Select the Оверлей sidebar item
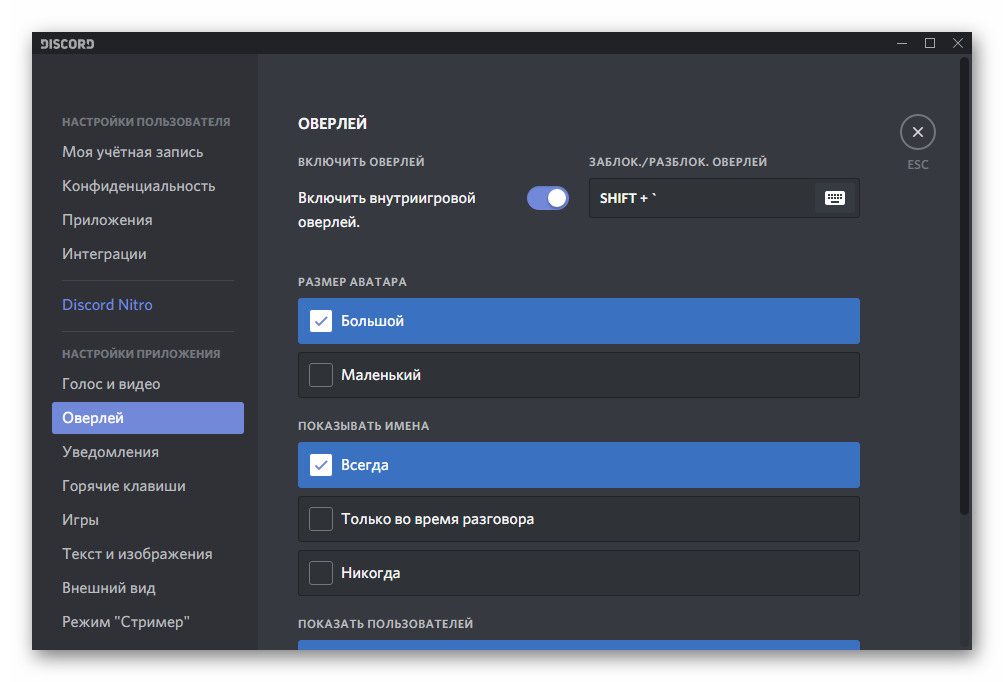The height and width of the screenshot is (682, 1004). 148,418
